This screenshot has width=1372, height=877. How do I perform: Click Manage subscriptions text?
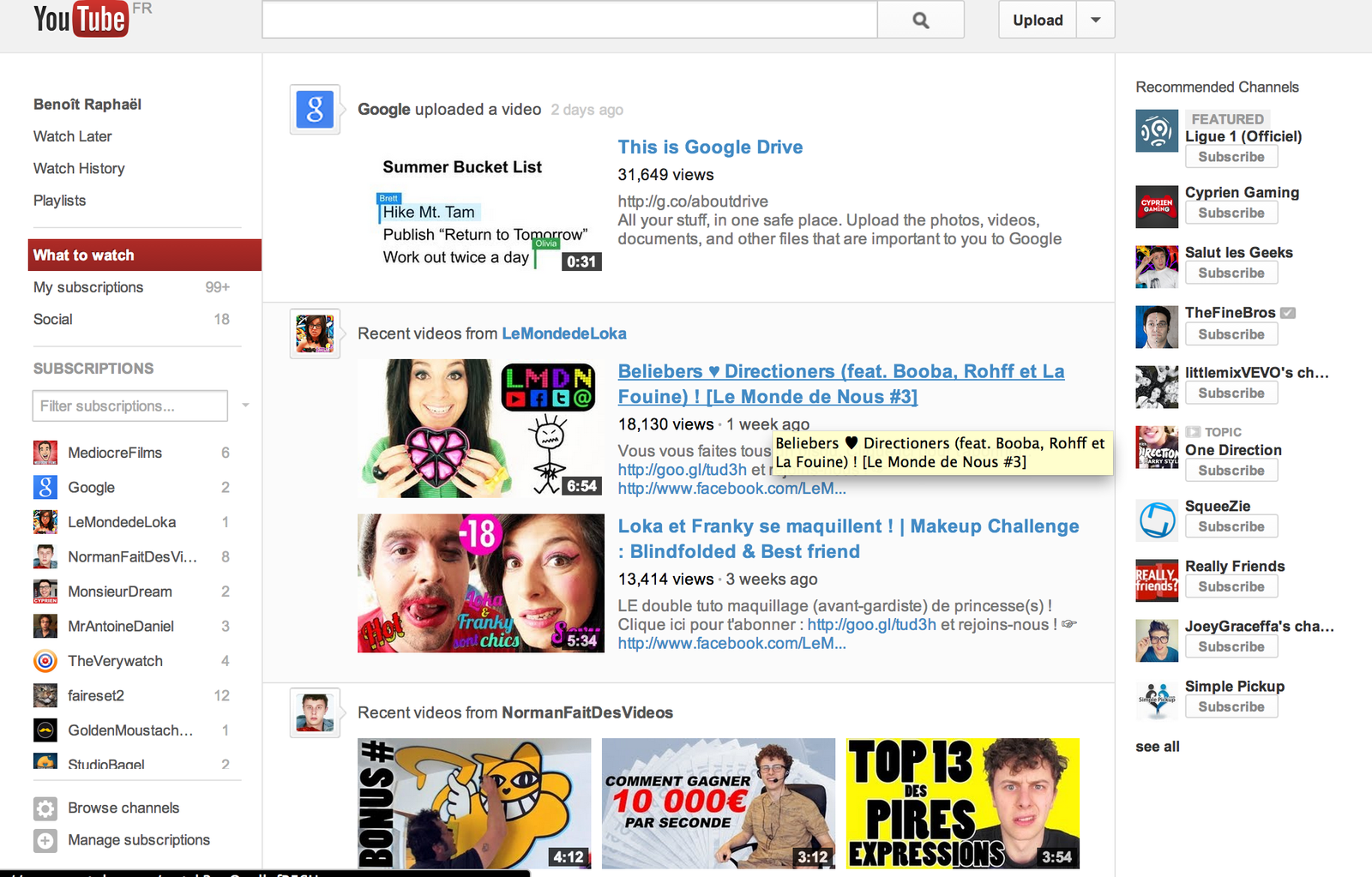(x=139, y=840)
